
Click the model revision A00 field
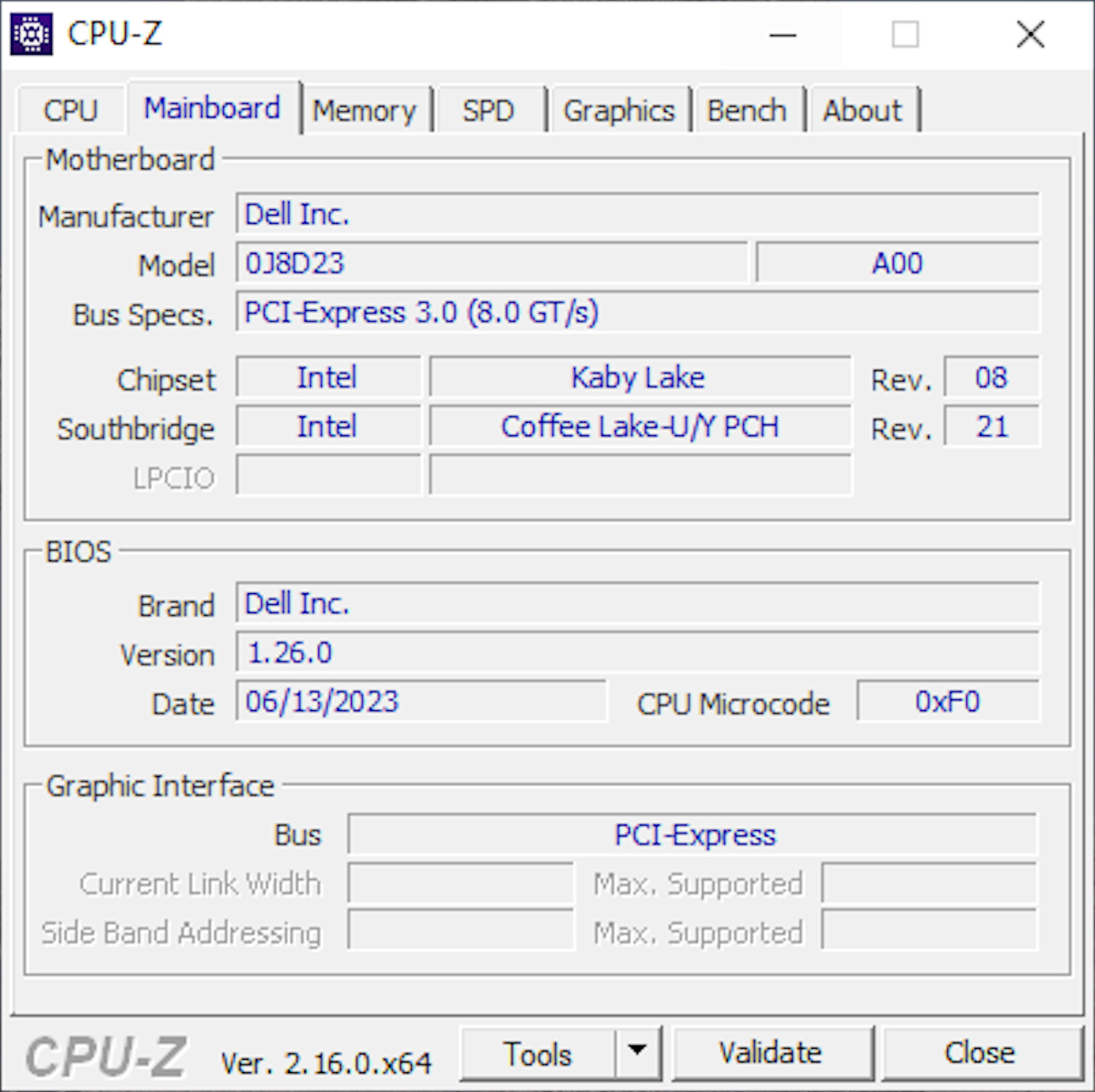[x=897, y=263]
